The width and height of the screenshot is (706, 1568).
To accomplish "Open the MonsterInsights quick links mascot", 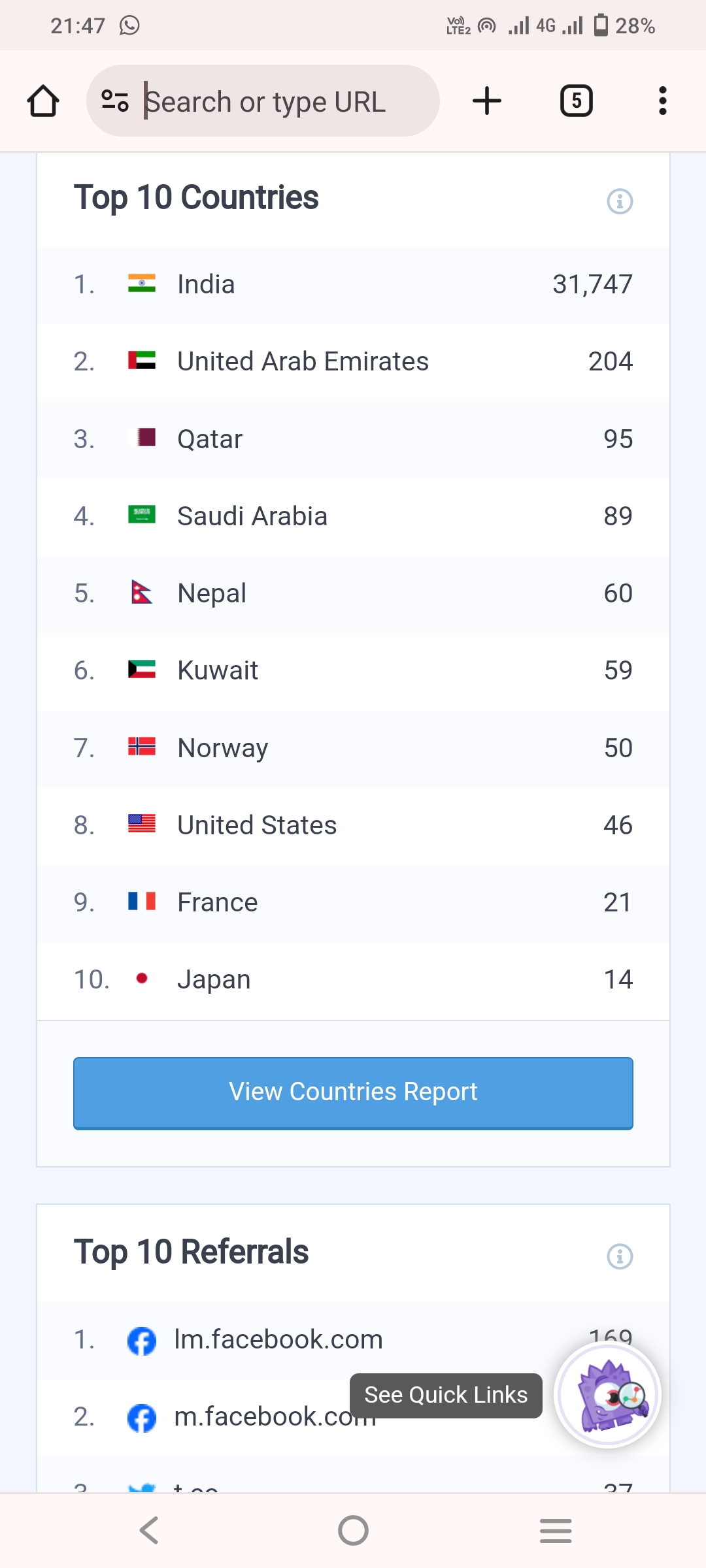I will pos(608,1395).
